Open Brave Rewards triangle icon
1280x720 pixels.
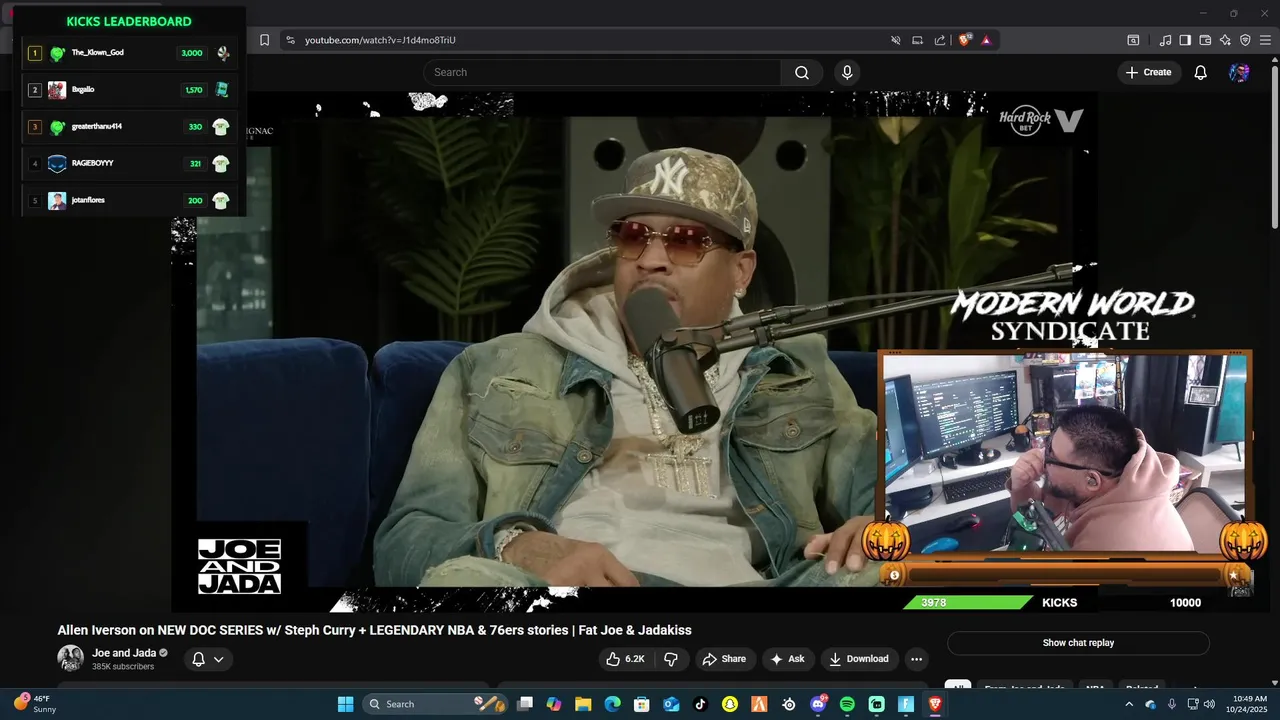[986, 40]
